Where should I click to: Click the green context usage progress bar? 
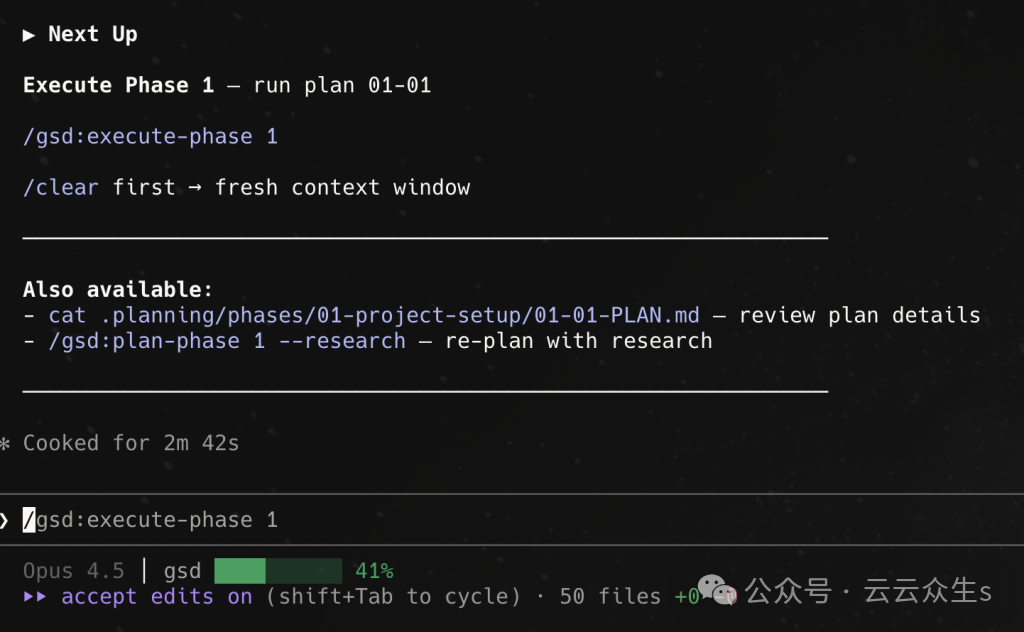pyautogui.click(x=278, y=571)
